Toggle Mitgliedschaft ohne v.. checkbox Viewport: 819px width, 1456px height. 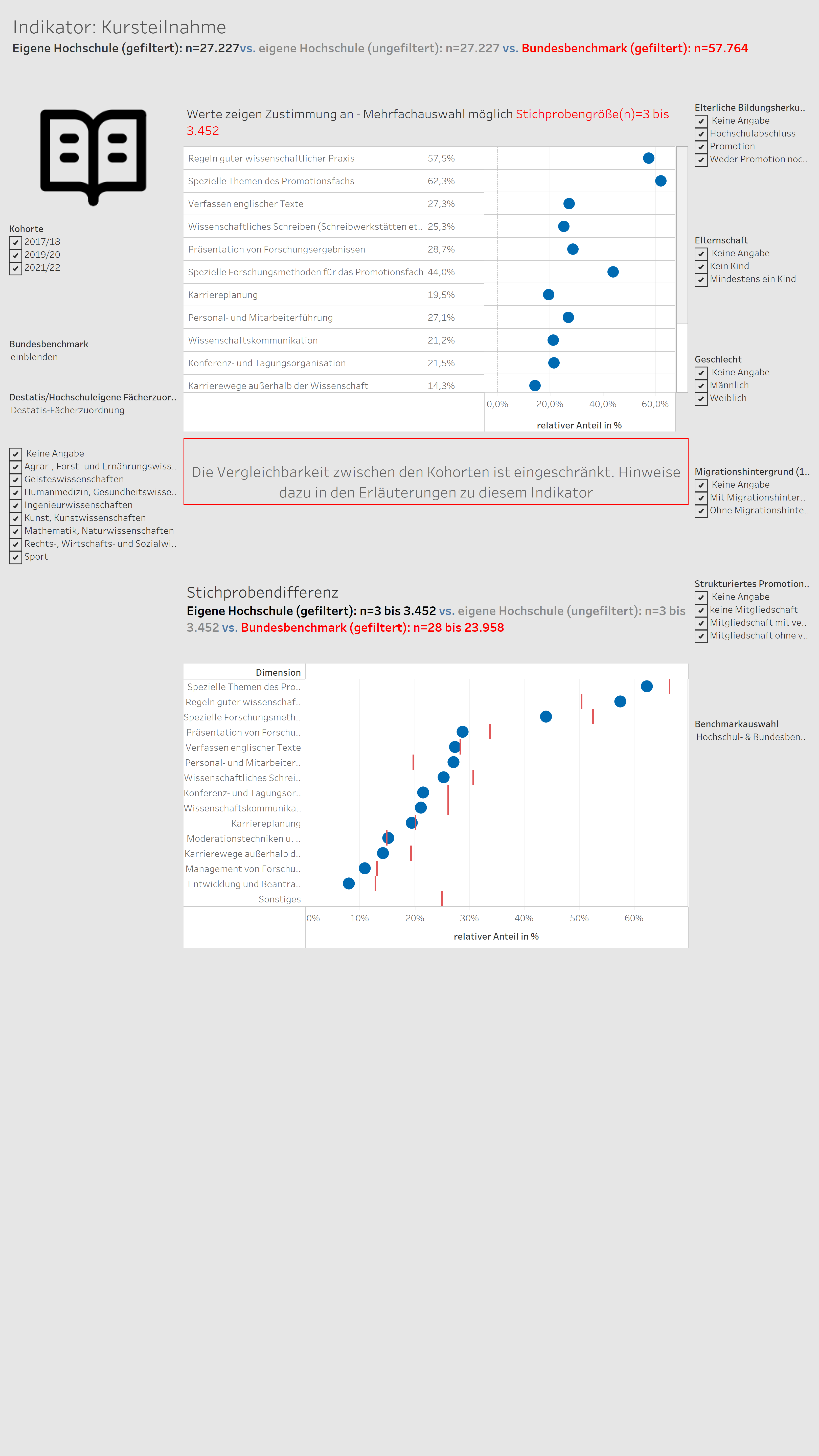pyautogui.click(x=701, y=636)
